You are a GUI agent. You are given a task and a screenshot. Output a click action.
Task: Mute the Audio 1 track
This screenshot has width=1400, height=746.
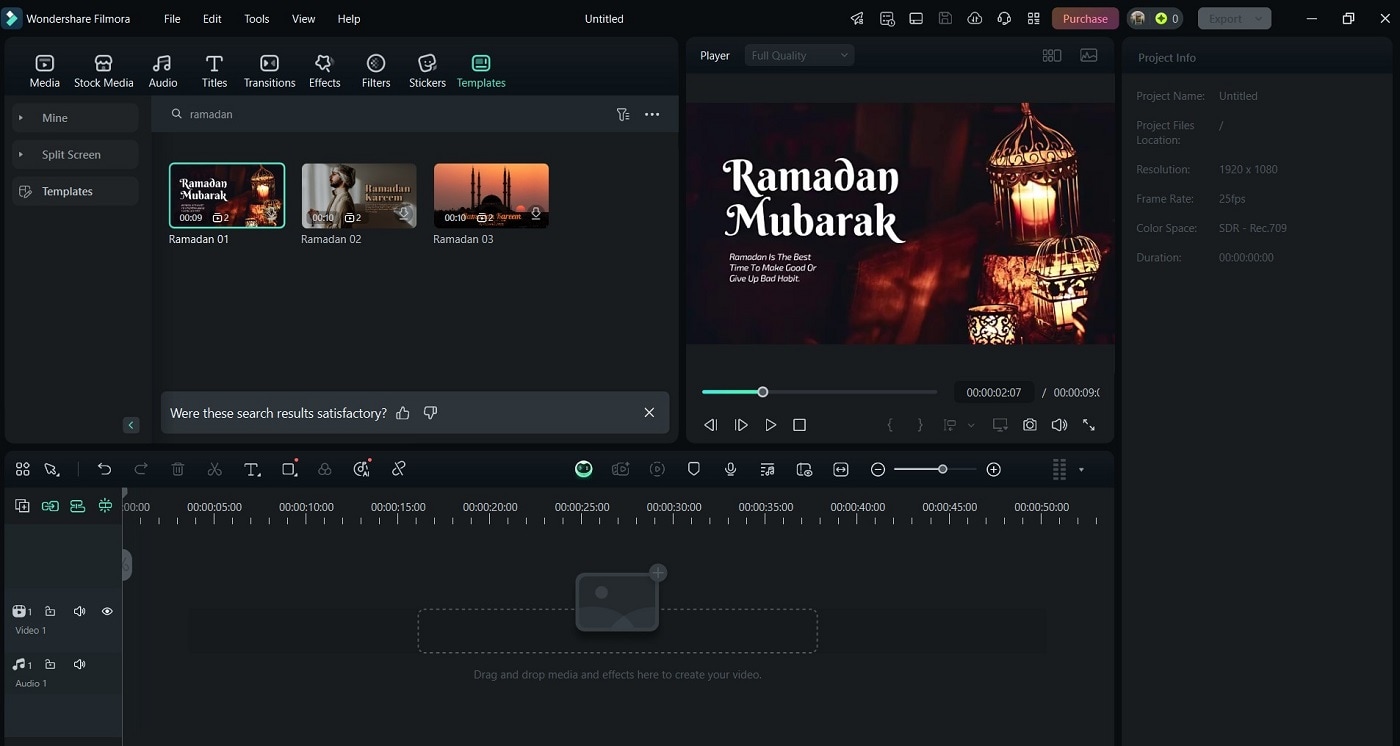(x=79, y=664)
